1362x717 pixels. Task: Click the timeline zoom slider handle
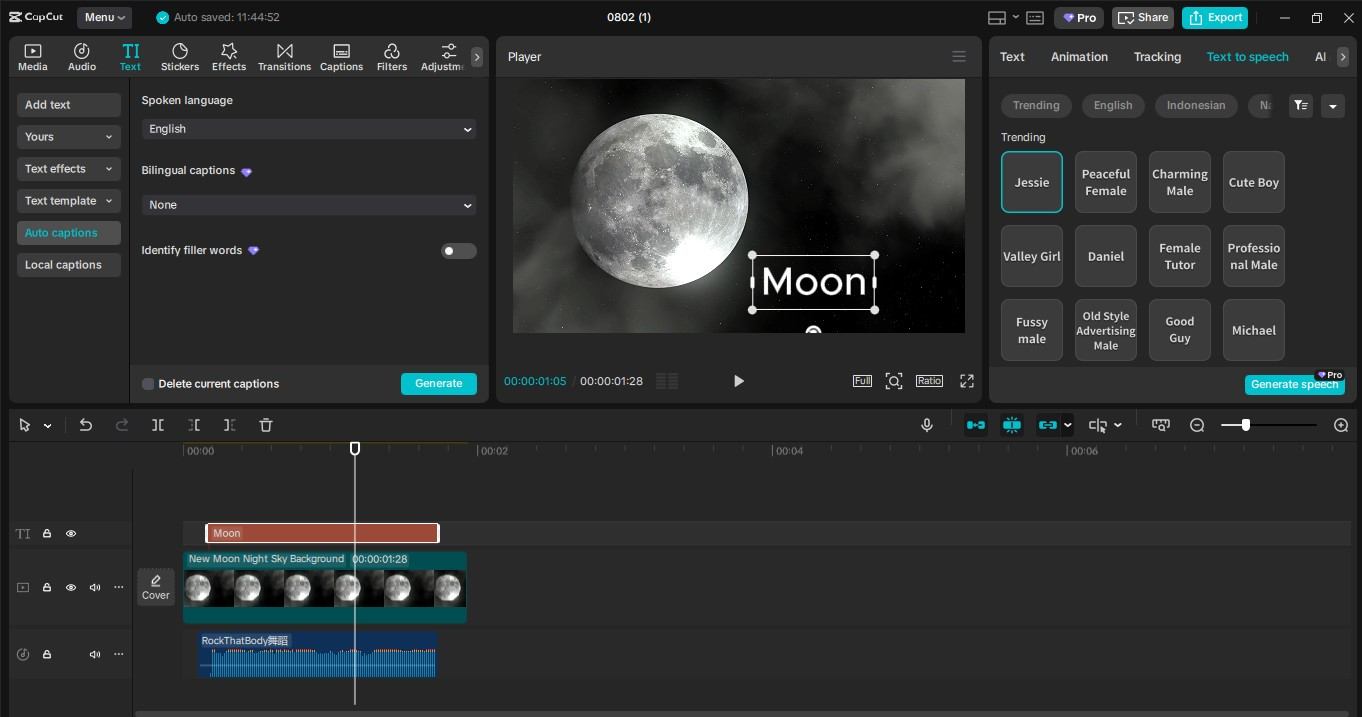click(1245, 425)
